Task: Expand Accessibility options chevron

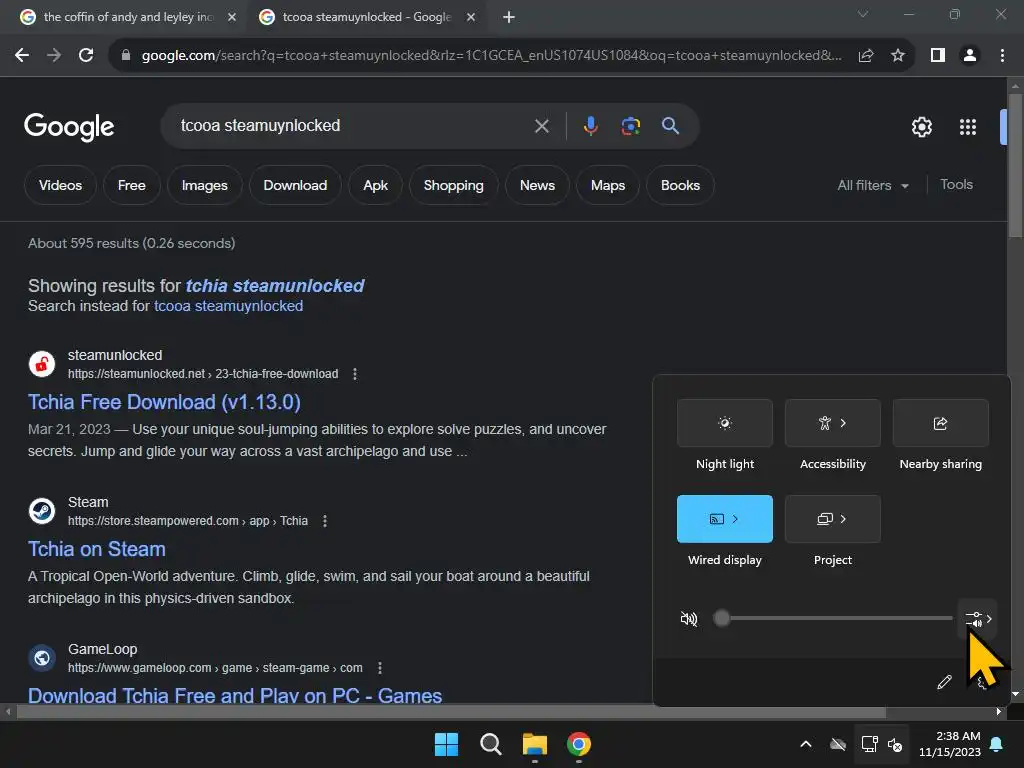Action: 843,423
